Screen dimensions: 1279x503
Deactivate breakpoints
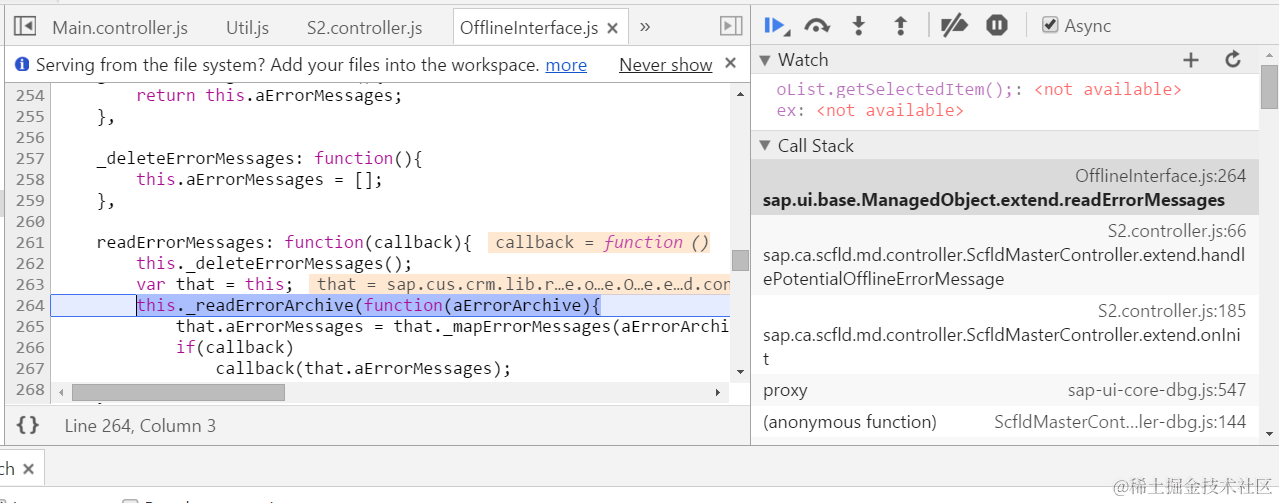pyautogui.click(x=954, y=26)
